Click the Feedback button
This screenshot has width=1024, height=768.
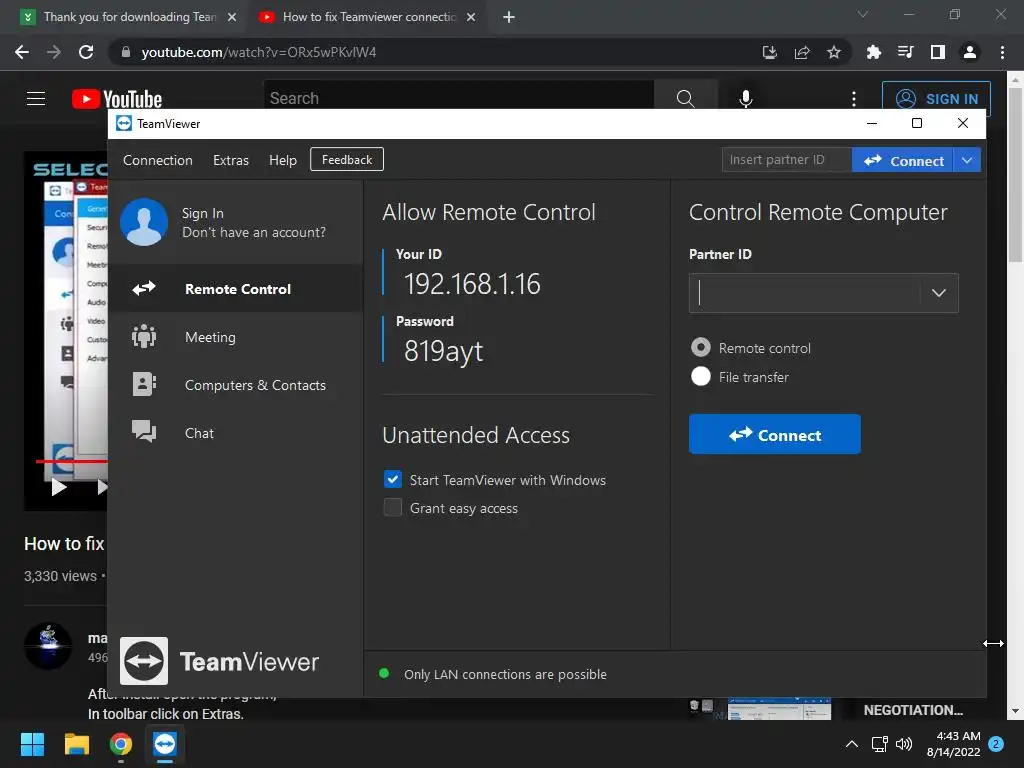tap(347, 159)
